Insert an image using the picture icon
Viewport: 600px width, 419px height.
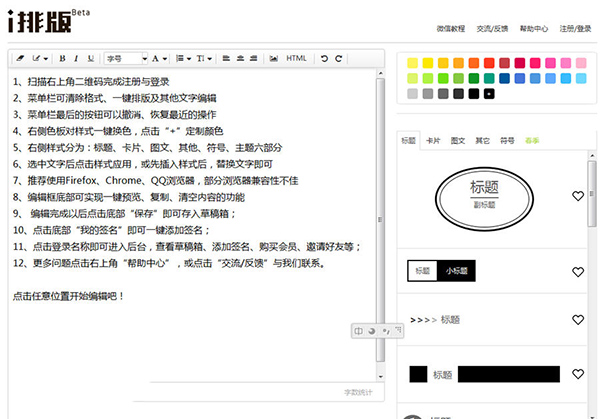[x=274, y=59]
